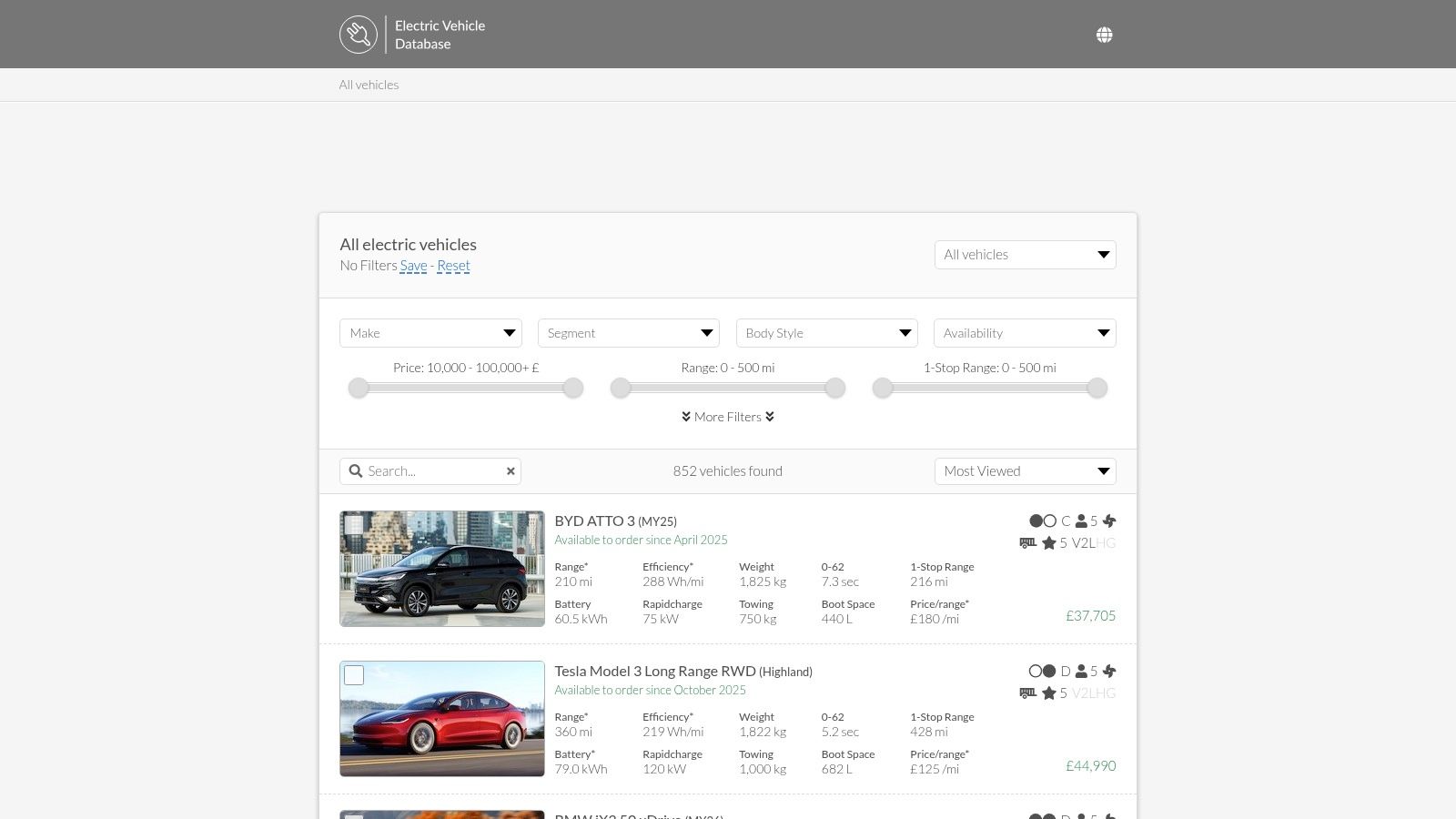The height and width of the screenshot is (819, 1456).
Task: Click the Electric Vehicle Database plug logo
Action: pos(359,35)
